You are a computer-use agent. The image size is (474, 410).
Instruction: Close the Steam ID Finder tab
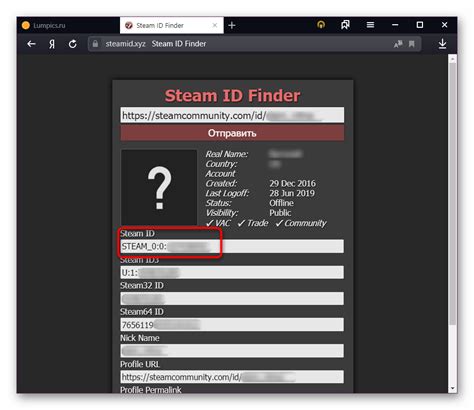(x=215, y=25)
